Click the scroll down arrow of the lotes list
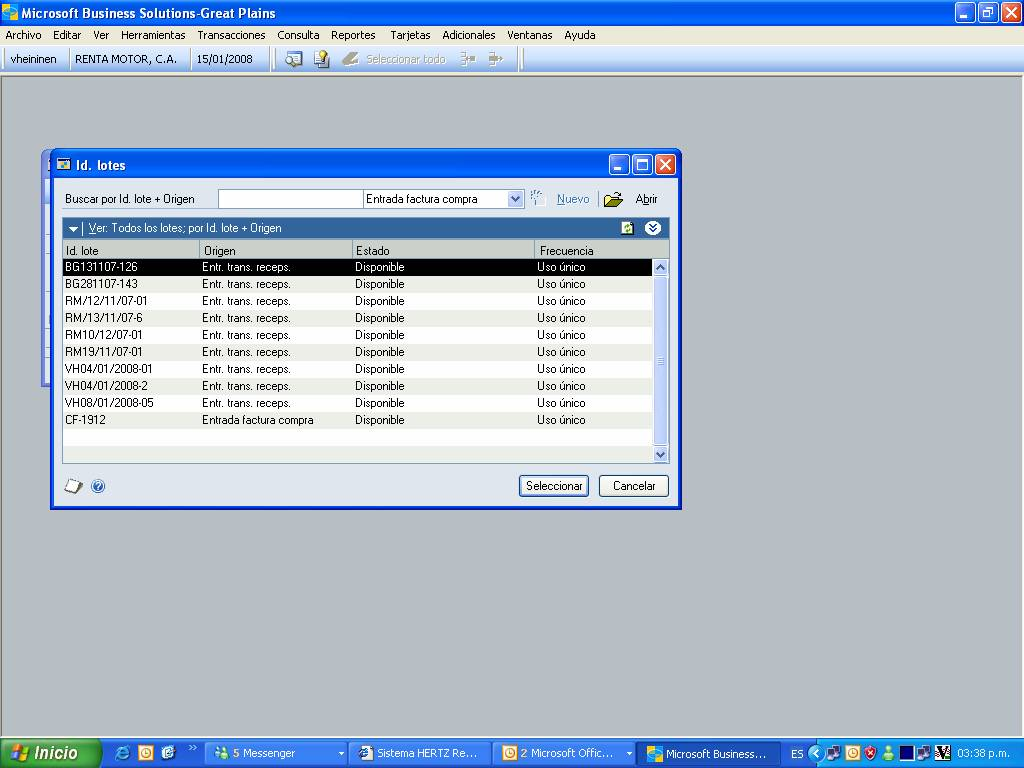Viewport: 1024px width, 768px height. [660, 455]
